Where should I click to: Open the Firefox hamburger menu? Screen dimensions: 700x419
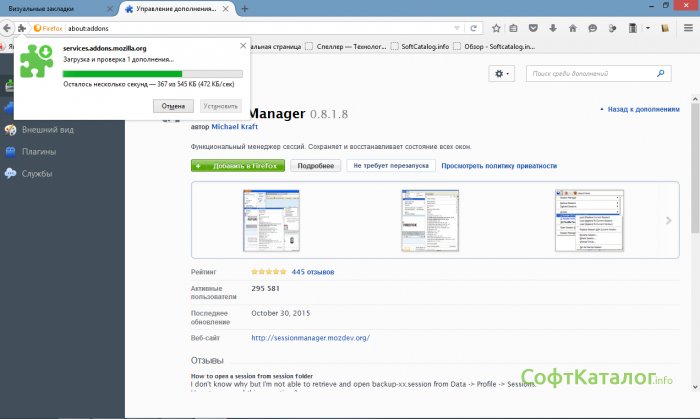[687, 28]
